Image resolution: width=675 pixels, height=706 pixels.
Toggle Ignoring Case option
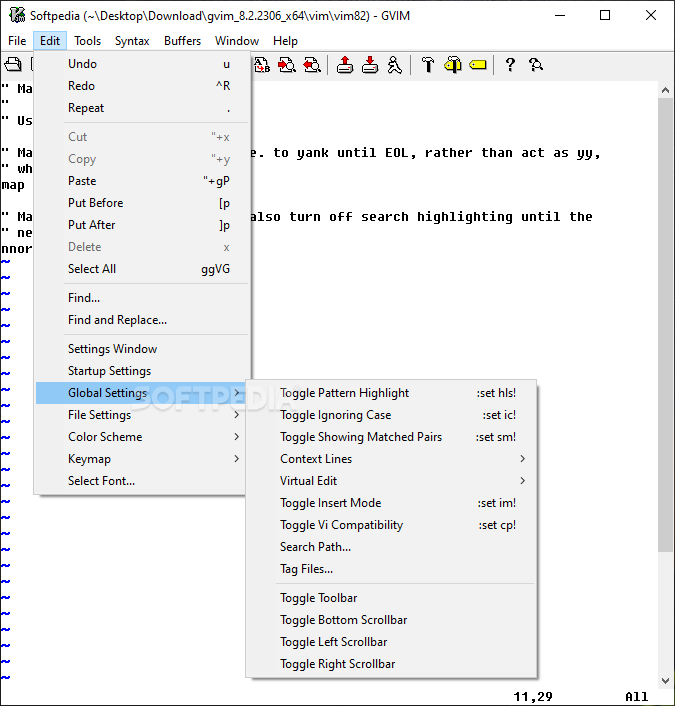click(391, 415)
